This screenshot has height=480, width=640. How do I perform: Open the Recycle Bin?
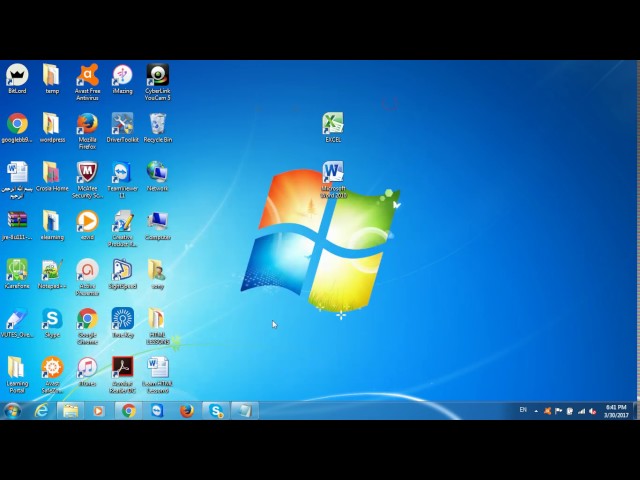[157, 124]
